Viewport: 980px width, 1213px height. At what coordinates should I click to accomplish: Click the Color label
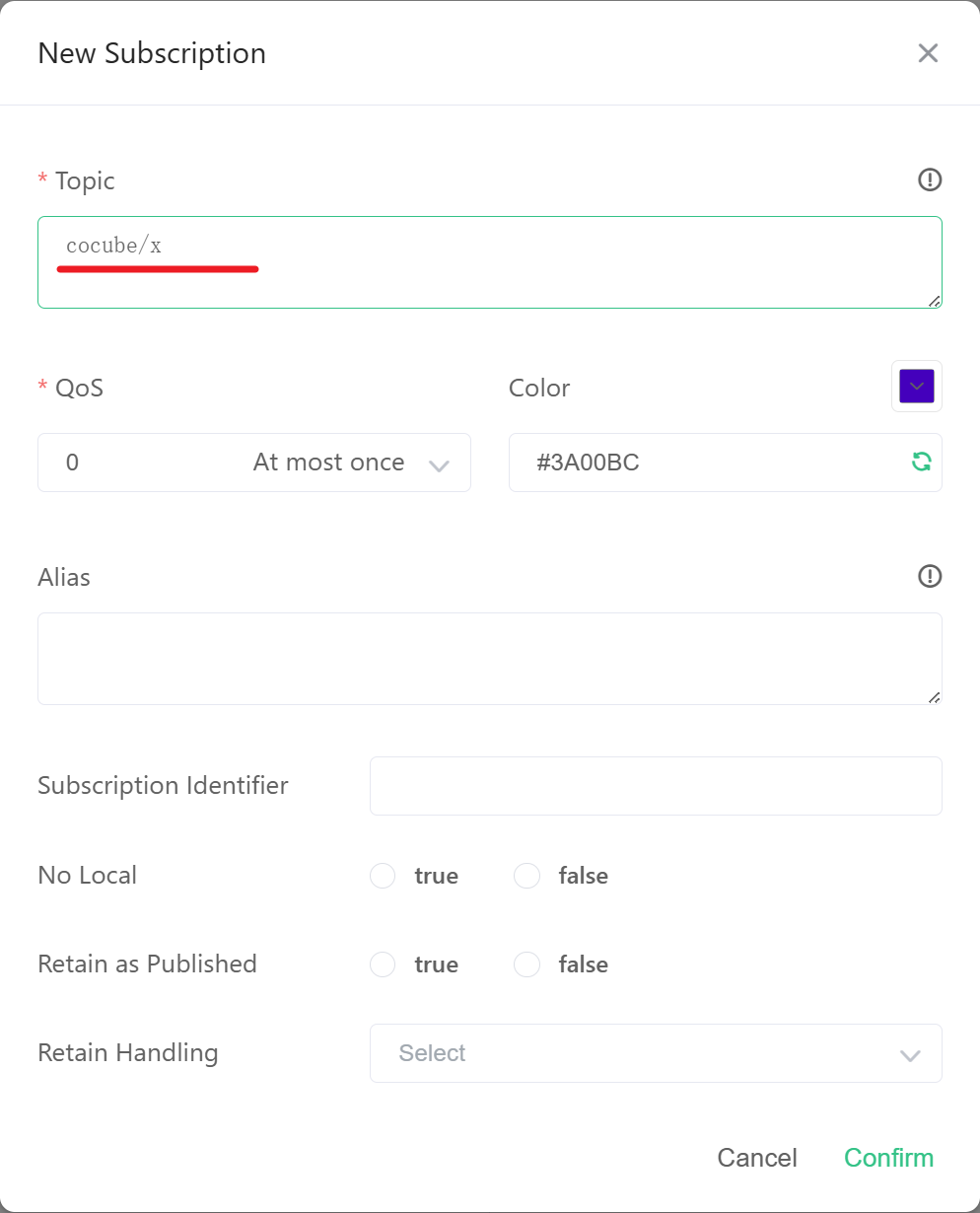[539, 388]
